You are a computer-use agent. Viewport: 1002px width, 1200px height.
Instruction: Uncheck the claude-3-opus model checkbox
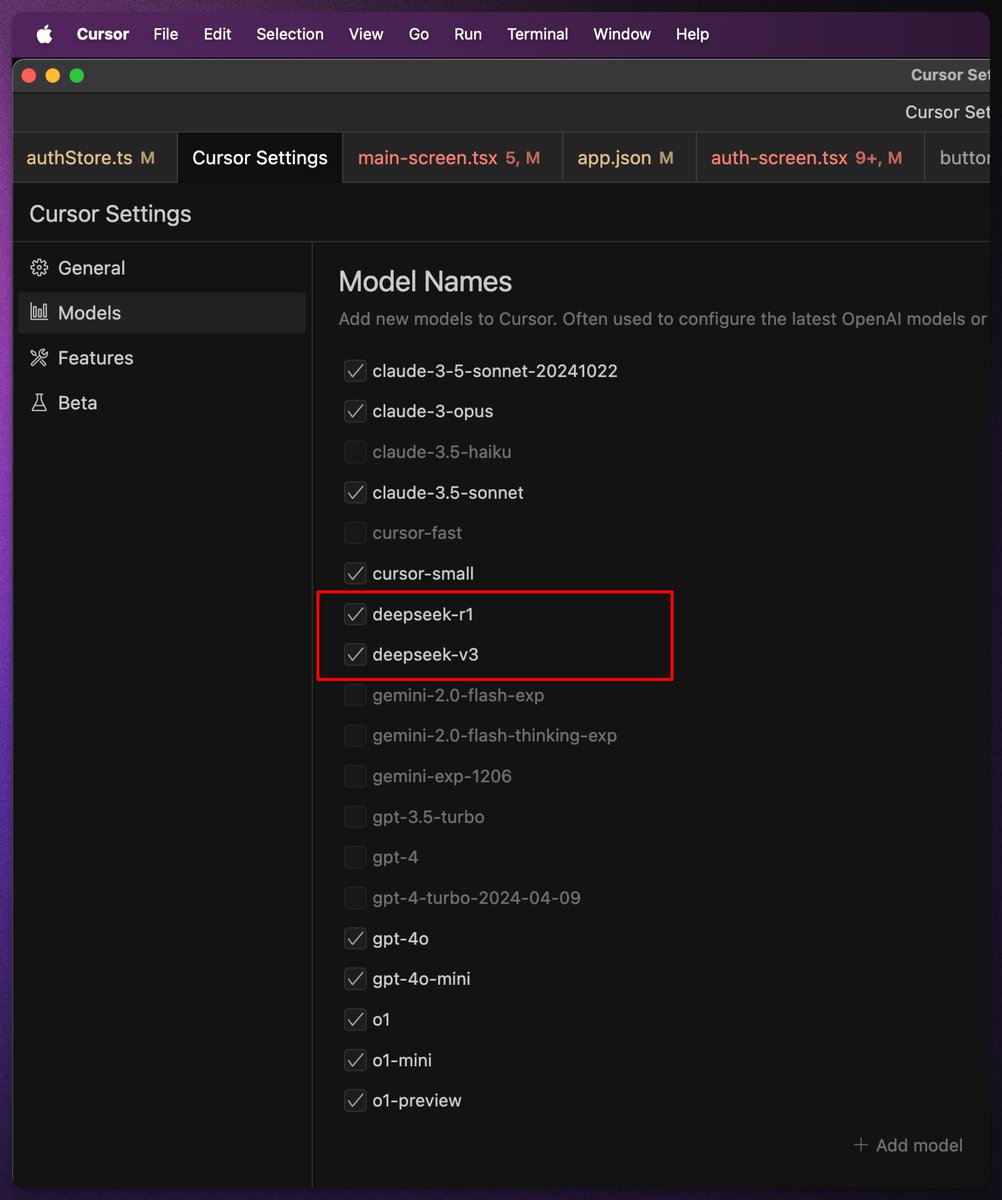click(x=355, y=411)
